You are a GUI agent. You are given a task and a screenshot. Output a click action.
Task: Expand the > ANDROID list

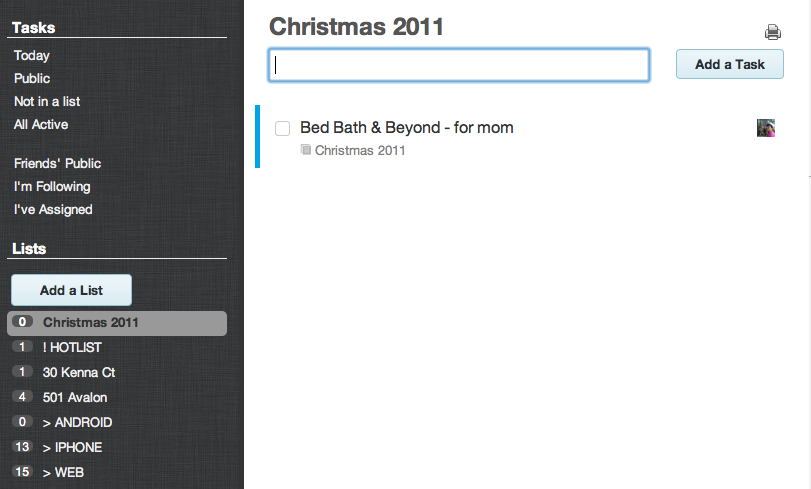[x=77, y=422]
